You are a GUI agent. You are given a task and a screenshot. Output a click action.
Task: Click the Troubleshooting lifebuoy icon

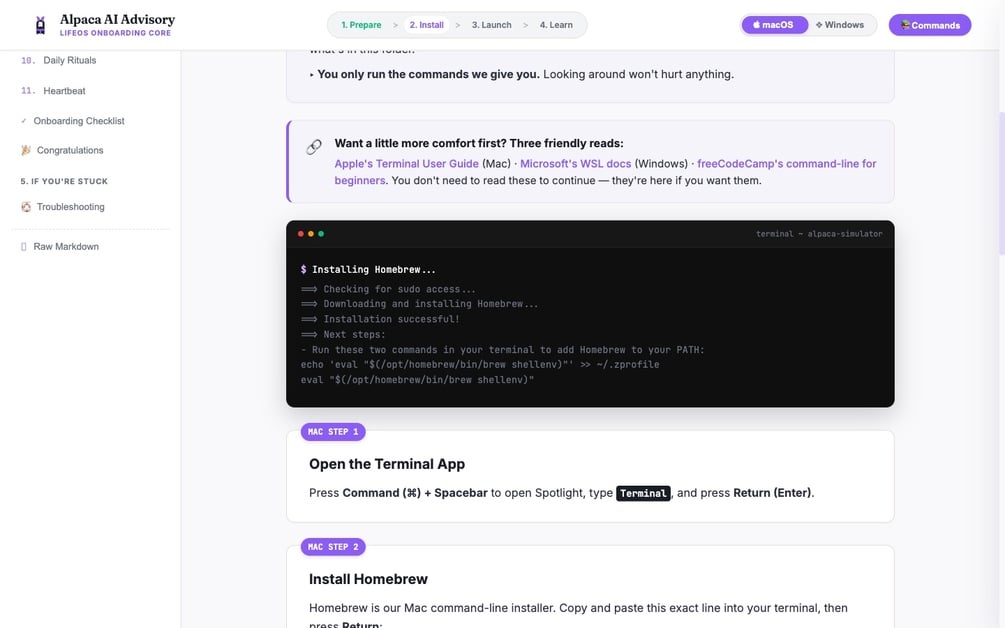26,207
